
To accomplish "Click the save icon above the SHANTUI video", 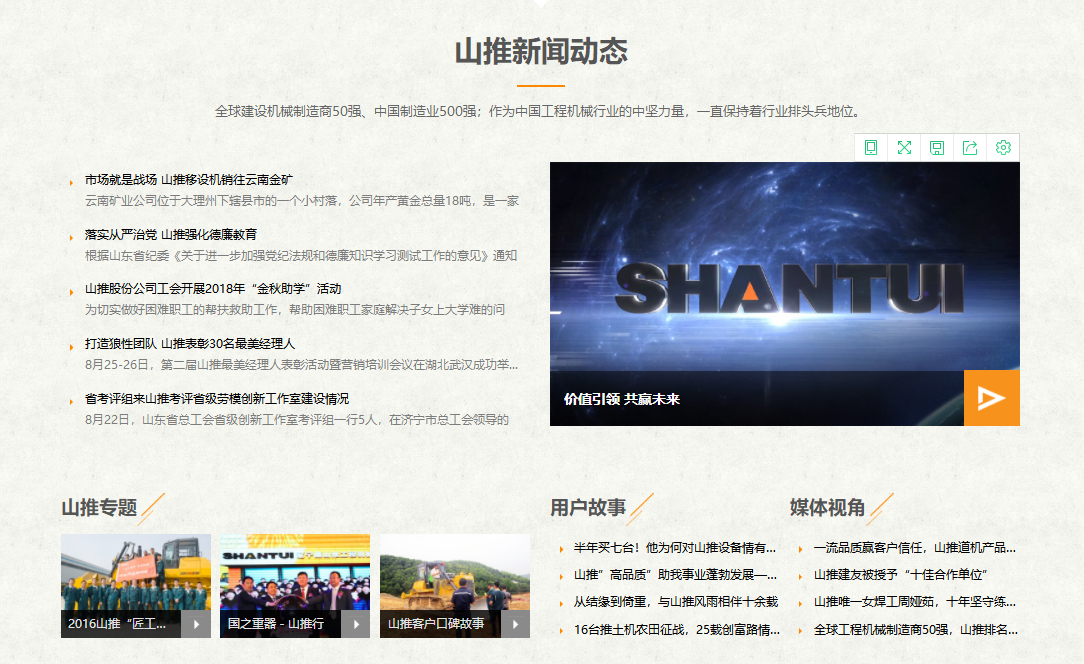I will tap(936, 147).
